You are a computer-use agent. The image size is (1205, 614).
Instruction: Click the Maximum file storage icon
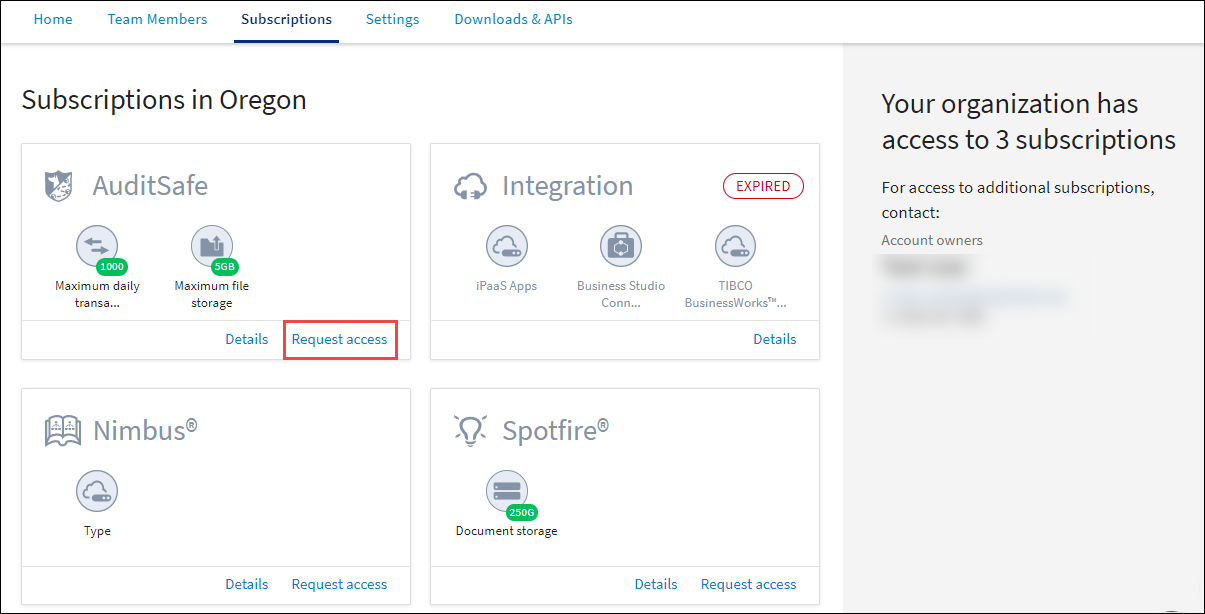coord(211,246)
